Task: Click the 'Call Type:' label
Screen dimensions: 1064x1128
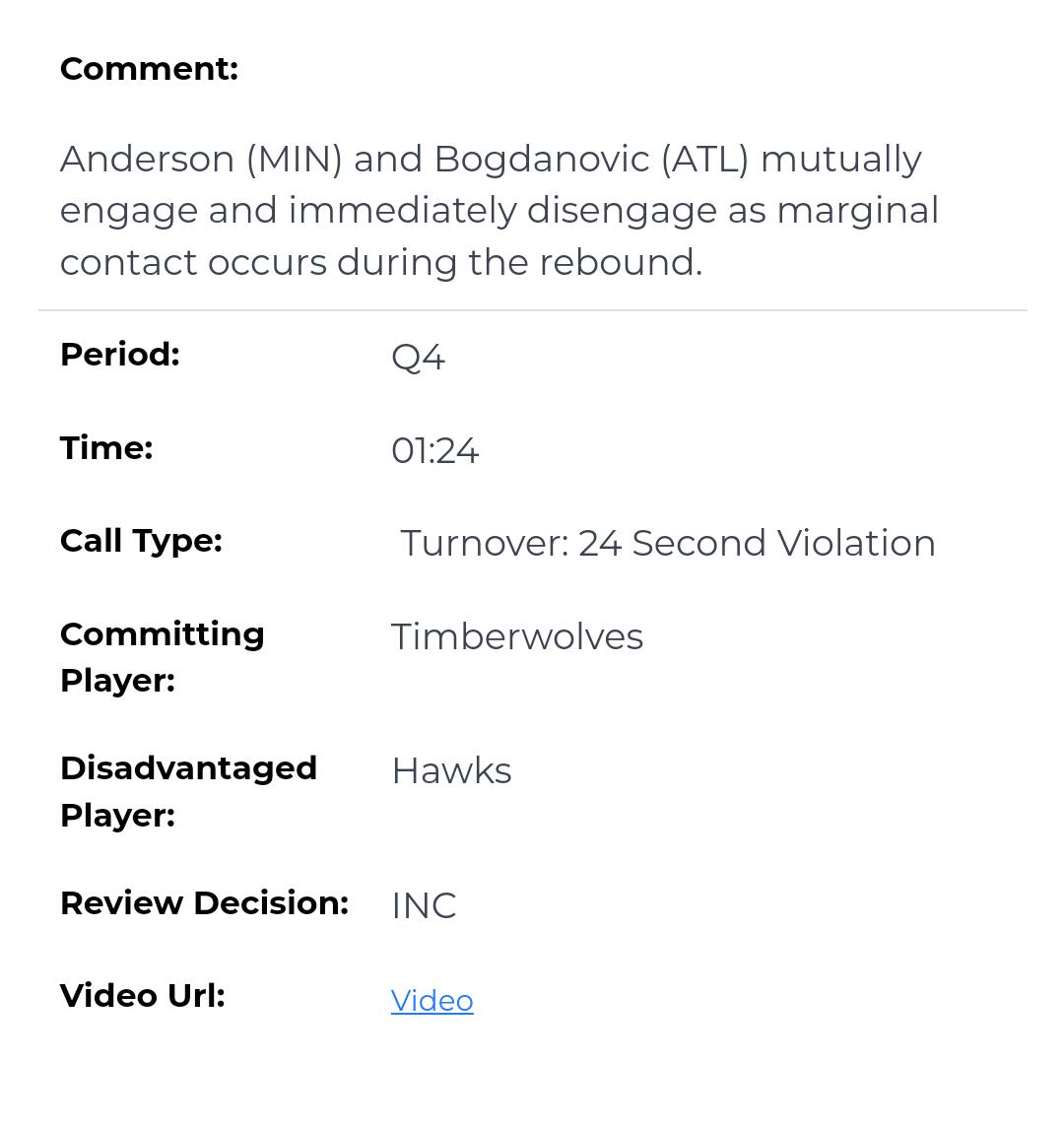Action: pos(141,541)
